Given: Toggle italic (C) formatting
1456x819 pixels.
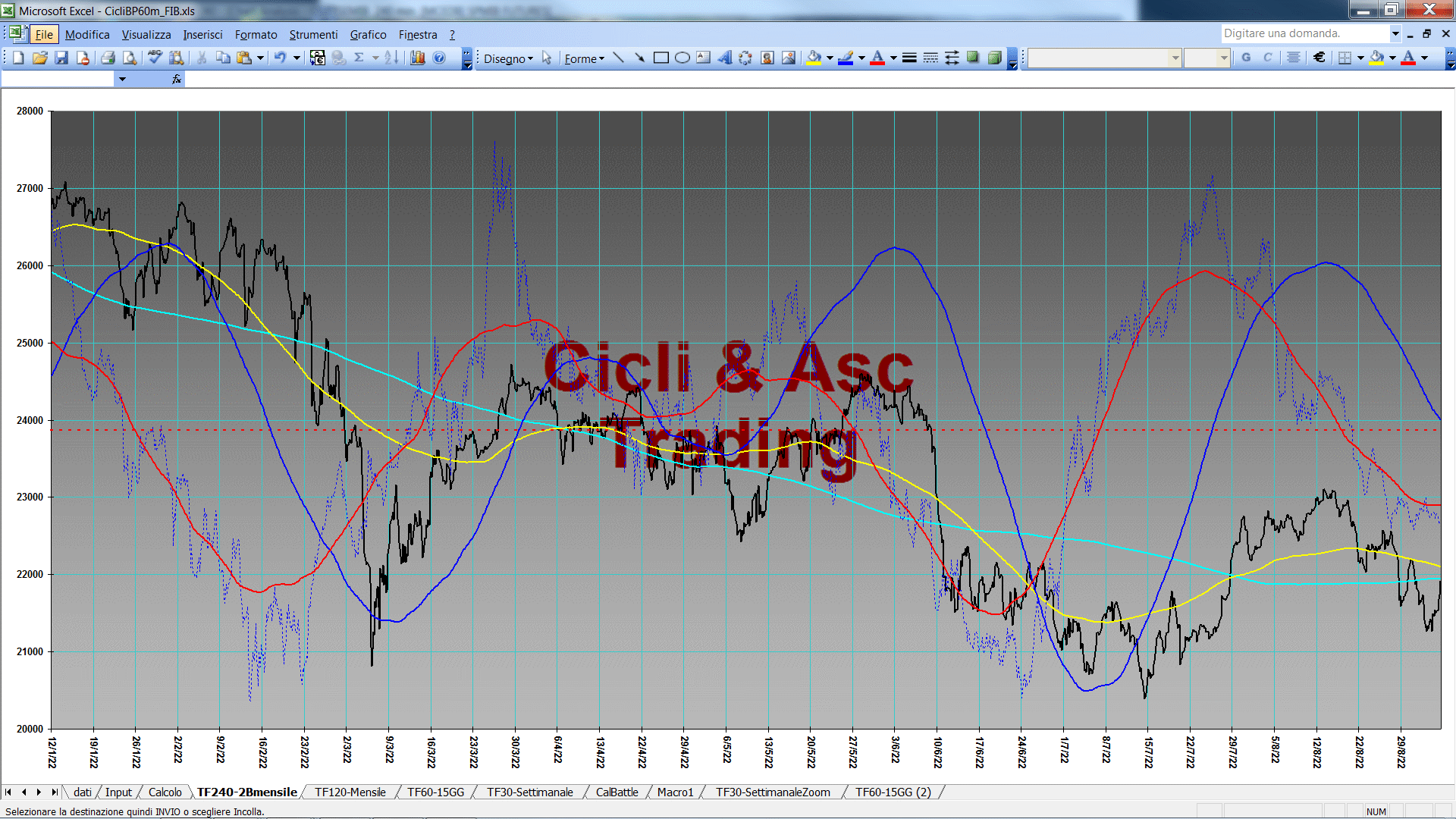Looking at the screenshot, I should [x=1267, y=58].
